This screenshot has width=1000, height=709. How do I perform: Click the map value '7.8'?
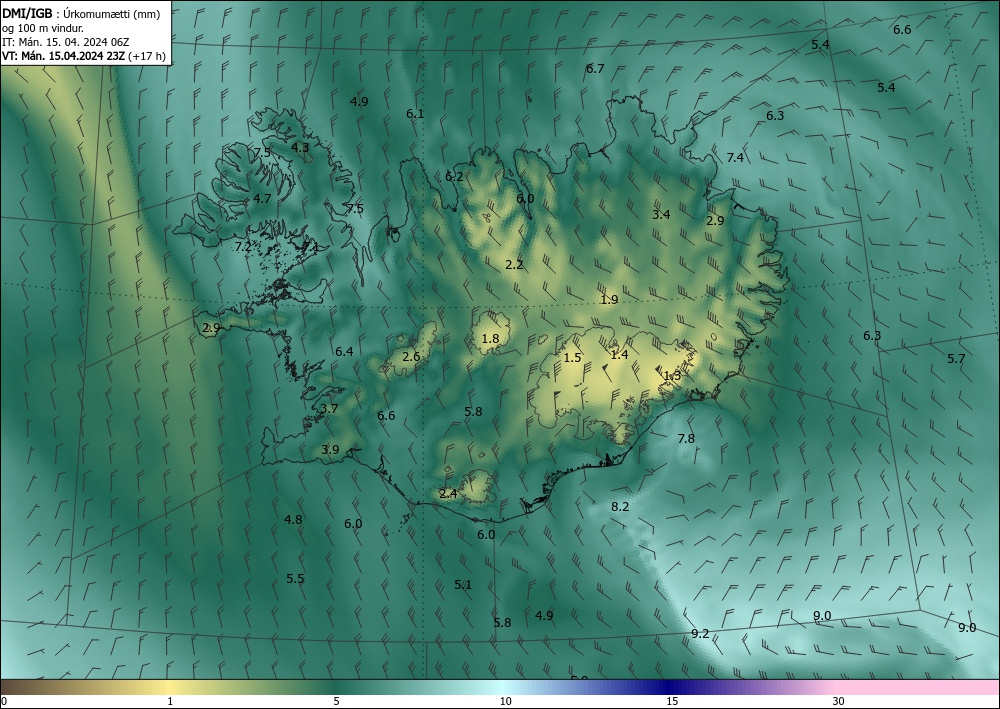[x=686, y=438]
